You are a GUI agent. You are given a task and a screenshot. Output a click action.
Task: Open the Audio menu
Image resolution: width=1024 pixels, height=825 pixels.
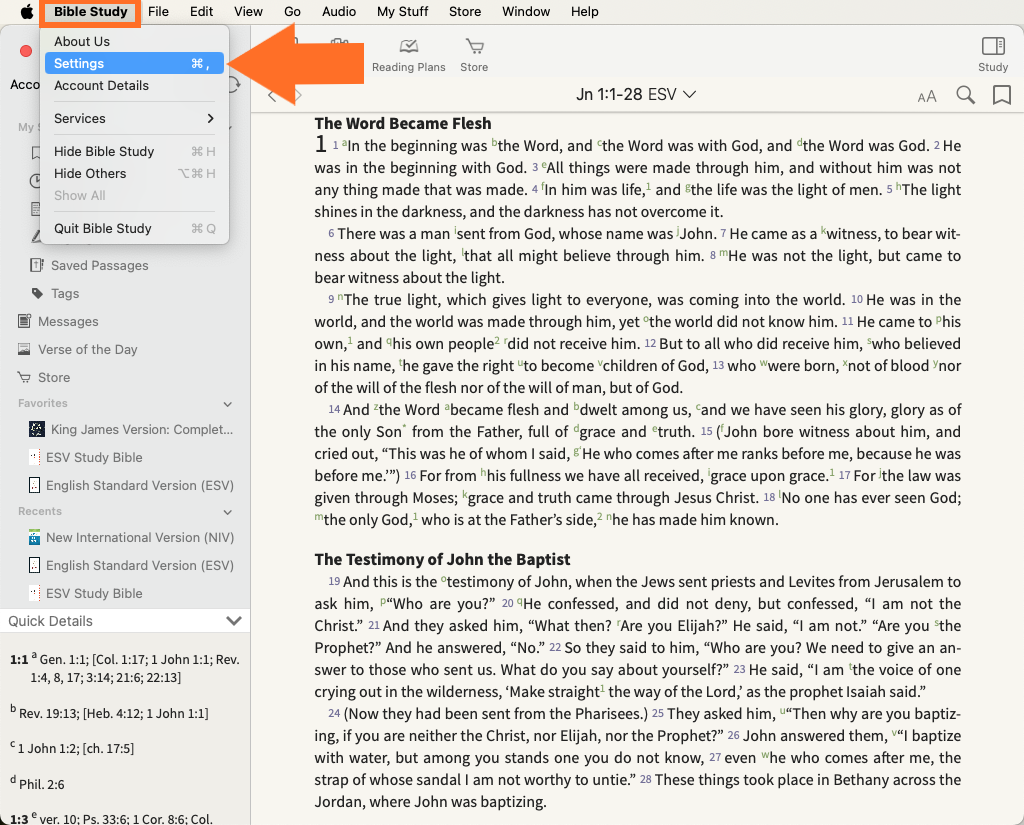339,12
